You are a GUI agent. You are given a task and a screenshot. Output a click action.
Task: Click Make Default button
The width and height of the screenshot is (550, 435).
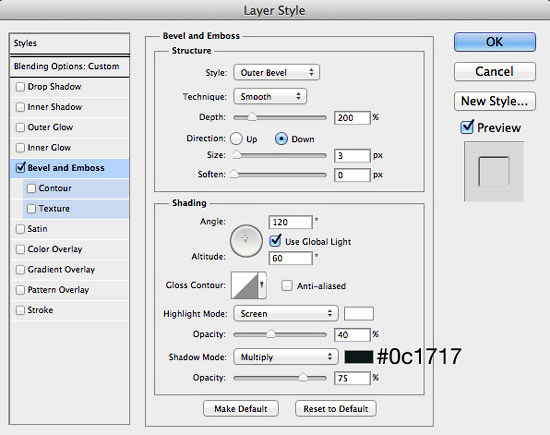(x=241, y=409)
